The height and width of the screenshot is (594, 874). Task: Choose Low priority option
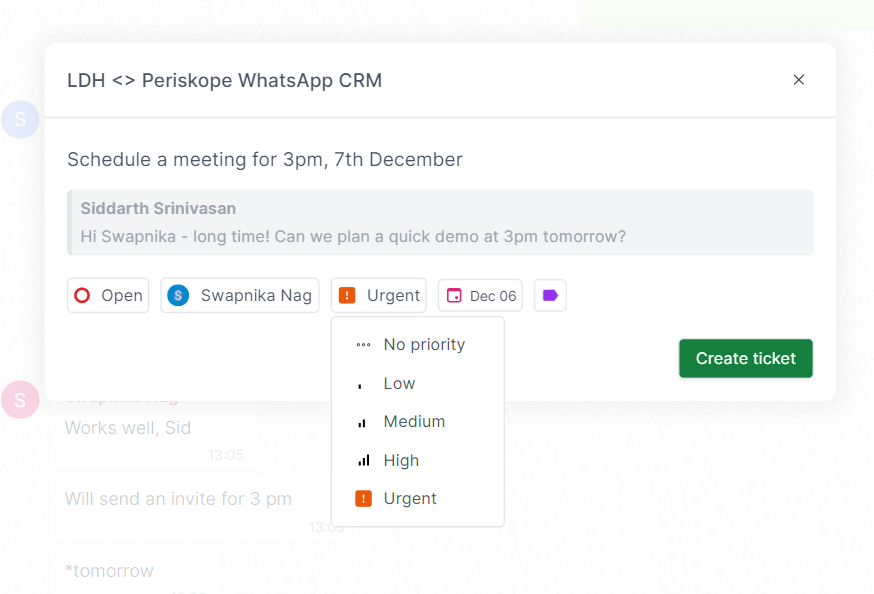click(417, 383)
